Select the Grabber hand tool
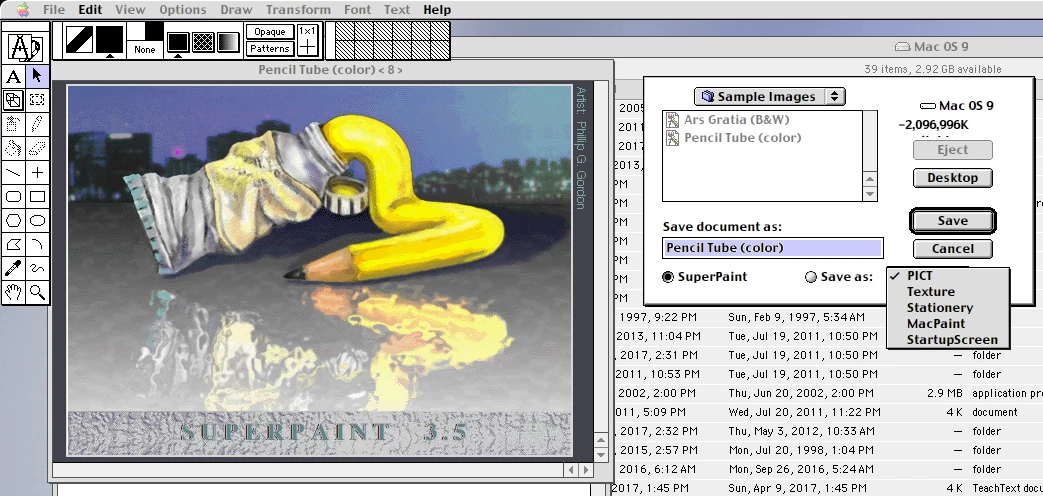The height and width of the screenshot is (496, 1043). [13, 292]
